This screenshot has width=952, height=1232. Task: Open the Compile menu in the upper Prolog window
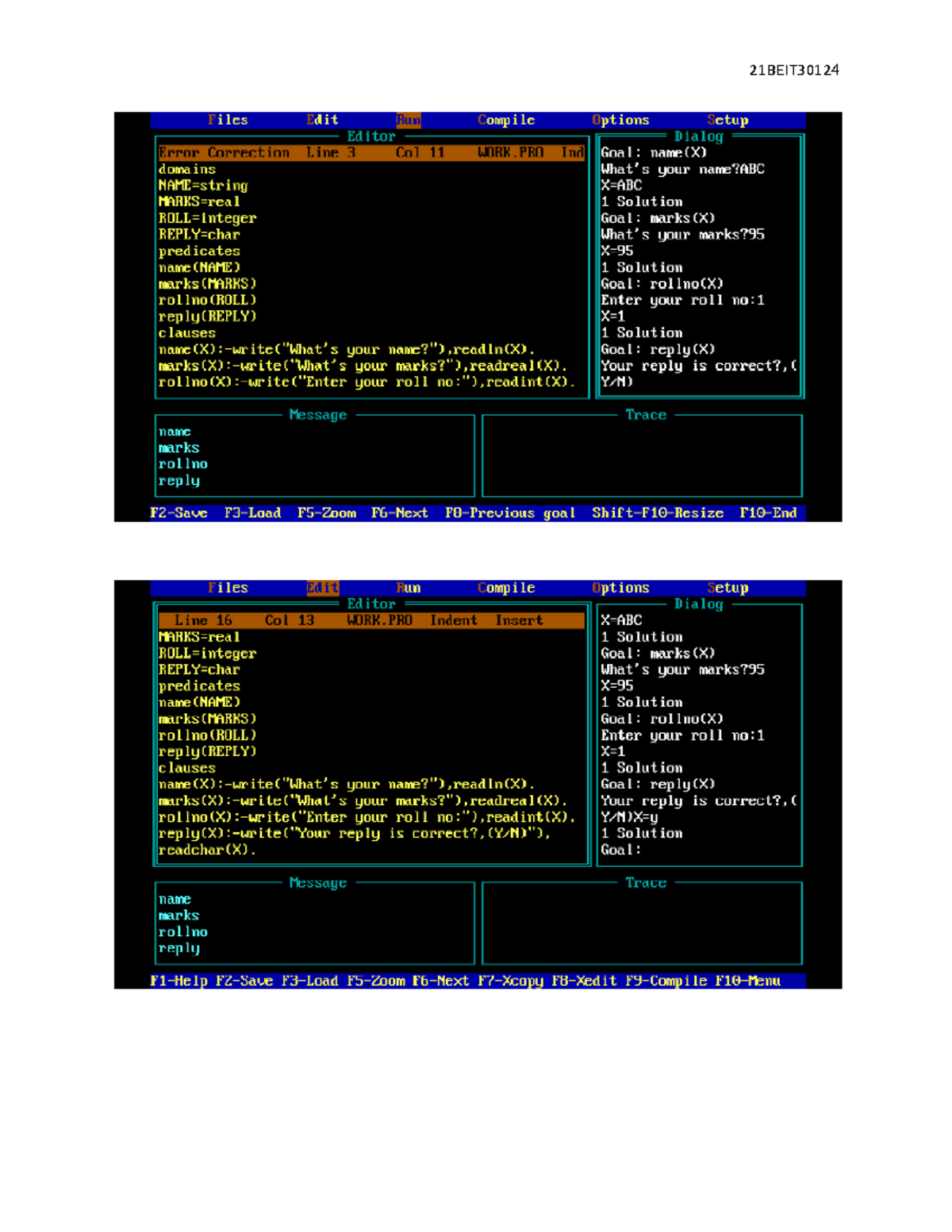506,120
